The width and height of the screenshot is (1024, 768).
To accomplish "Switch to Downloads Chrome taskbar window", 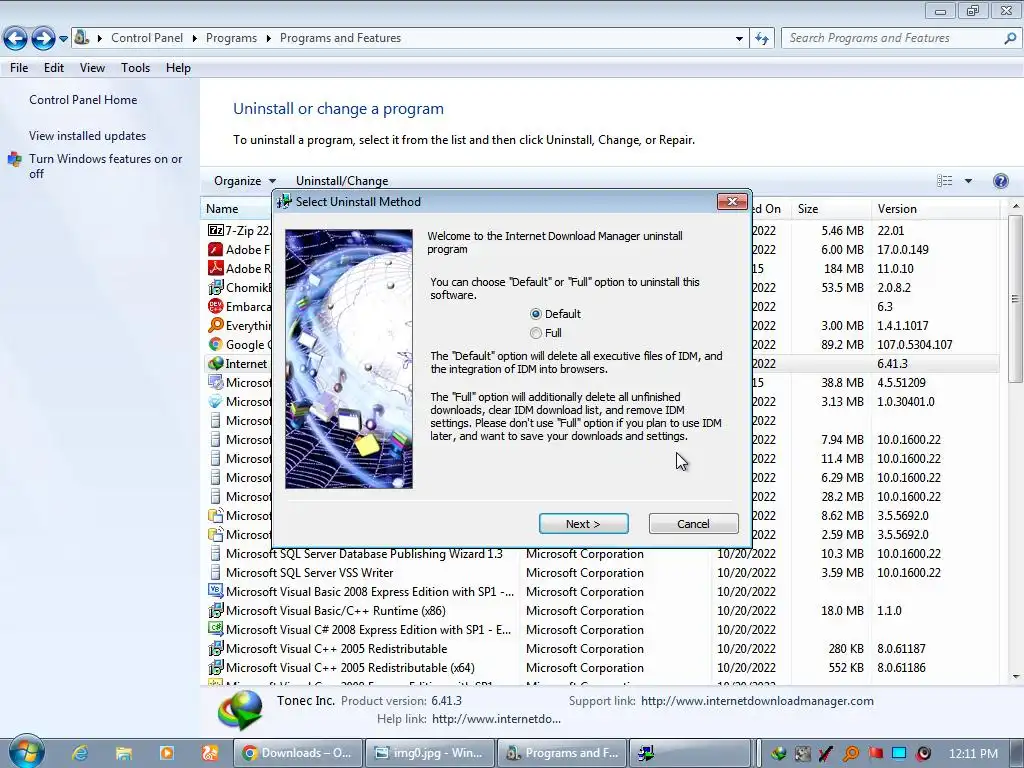I will pyautogui.click(x=297, y=753).
